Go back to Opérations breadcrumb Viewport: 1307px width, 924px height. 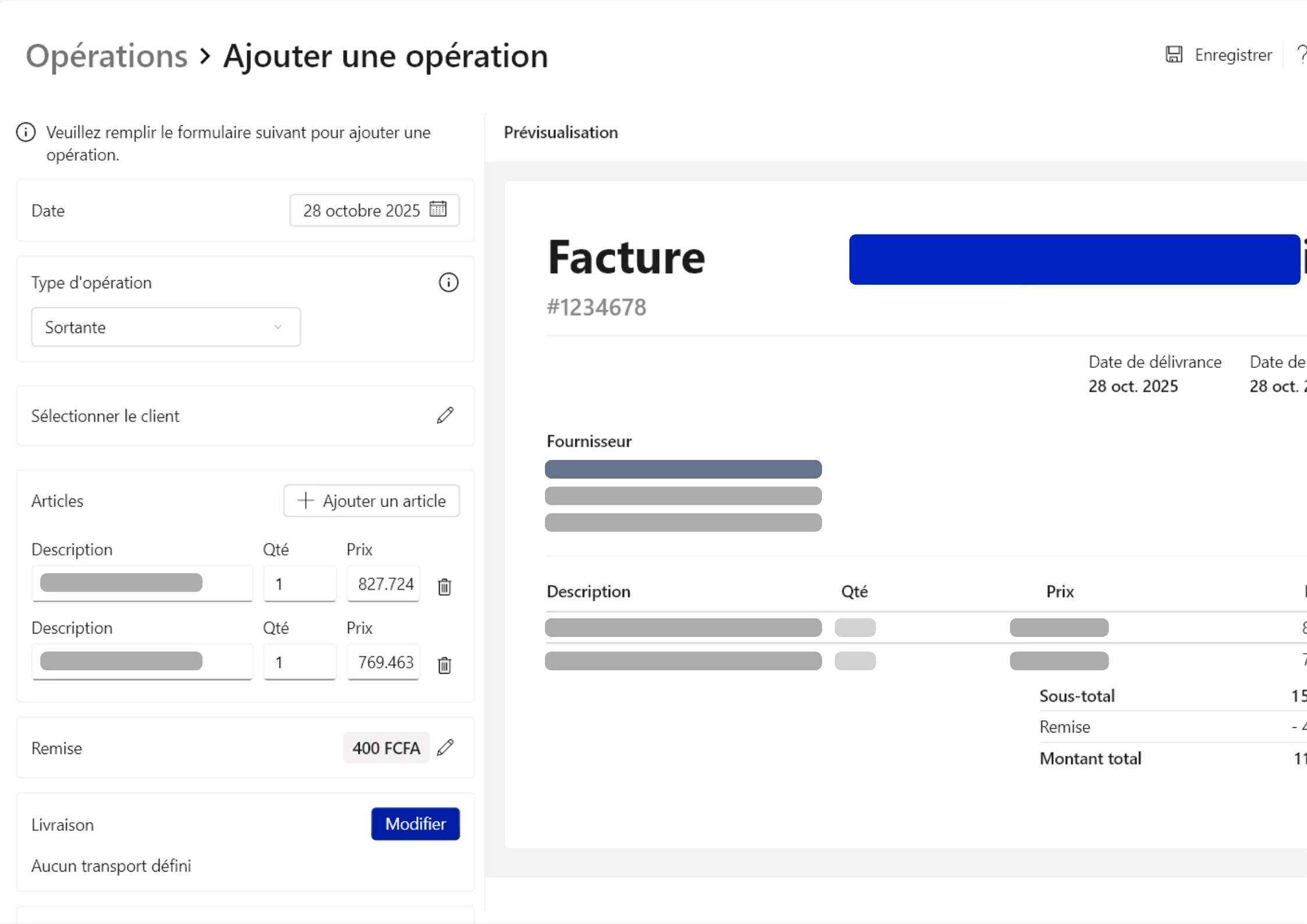[107, 56]
